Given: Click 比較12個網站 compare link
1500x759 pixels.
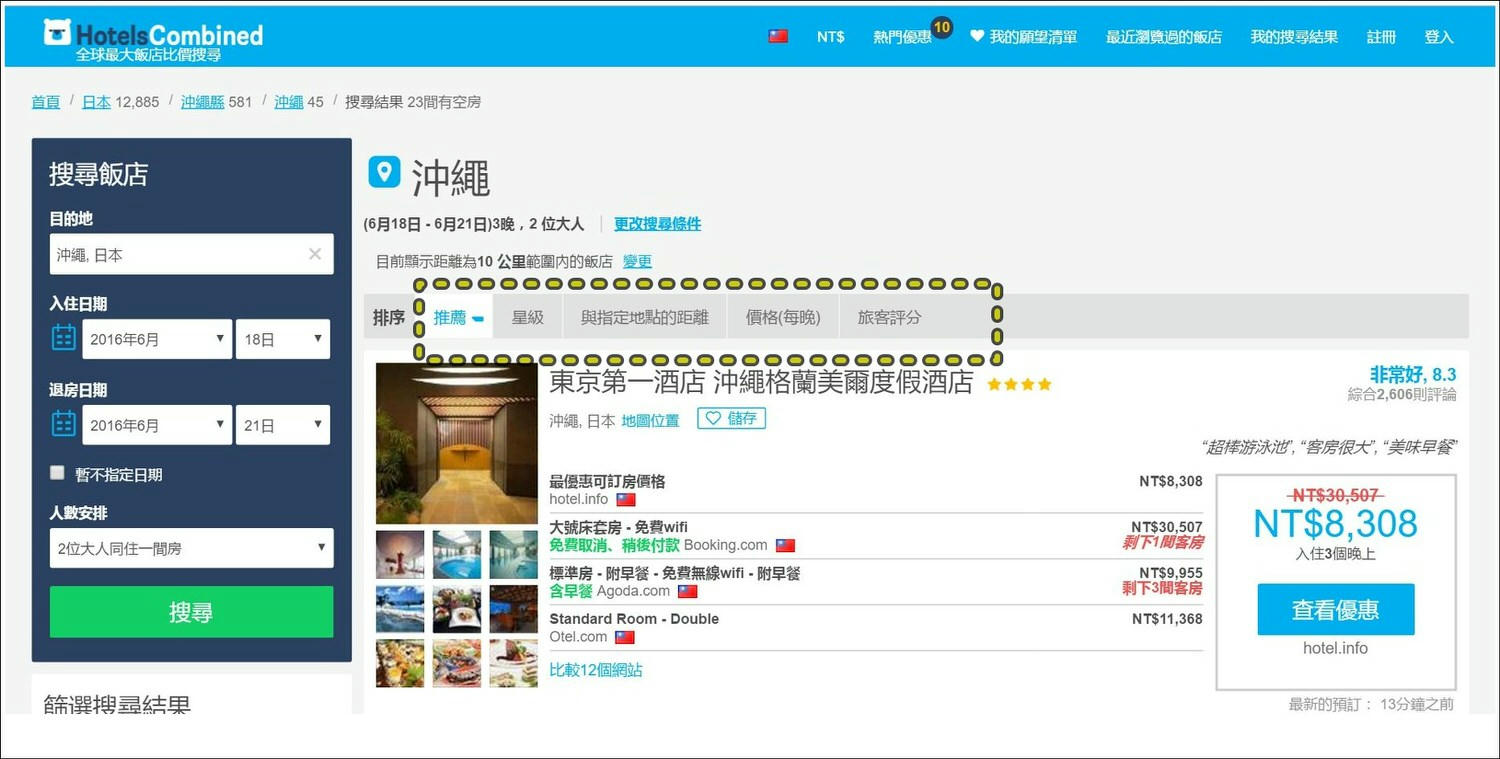Looking at the screenshot, I should pyautogui.click(x=596, y=670).
